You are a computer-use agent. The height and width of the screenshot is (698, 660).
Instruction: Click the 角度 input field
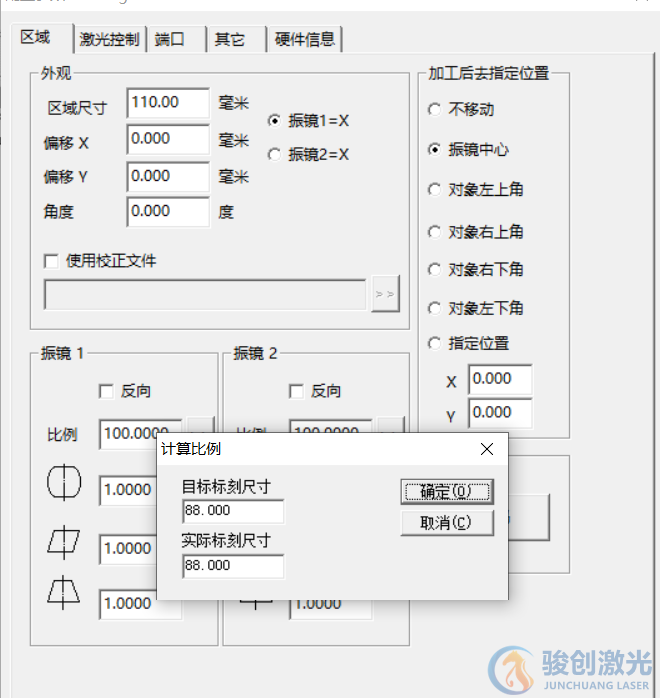click(168, 211)
